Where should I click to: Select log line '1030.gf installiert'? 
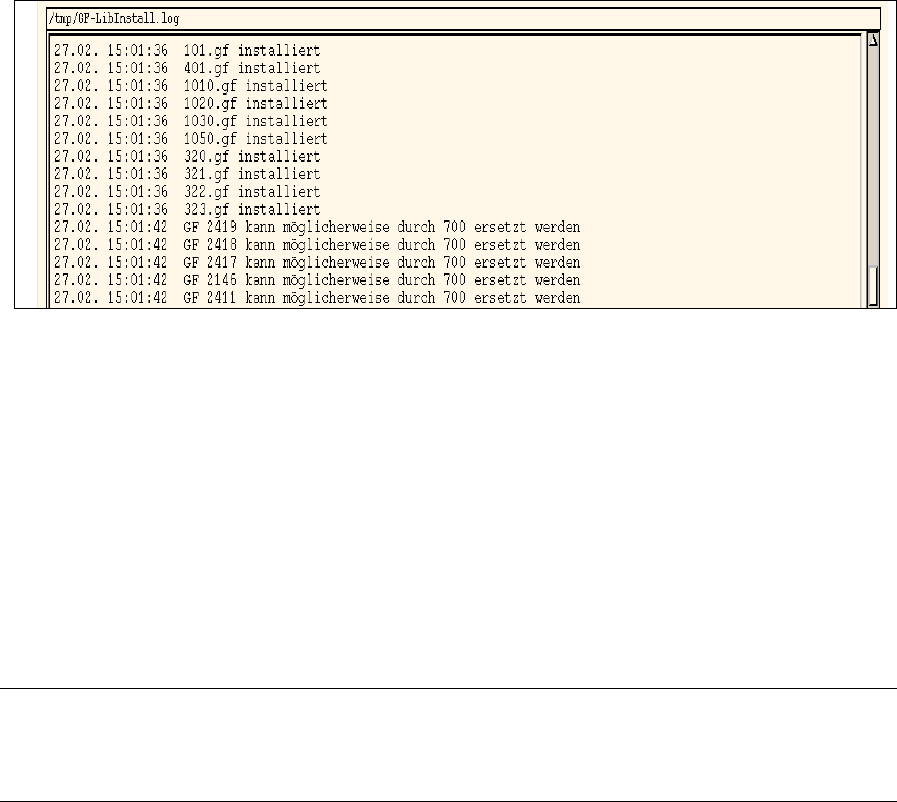tap(190, 122)
